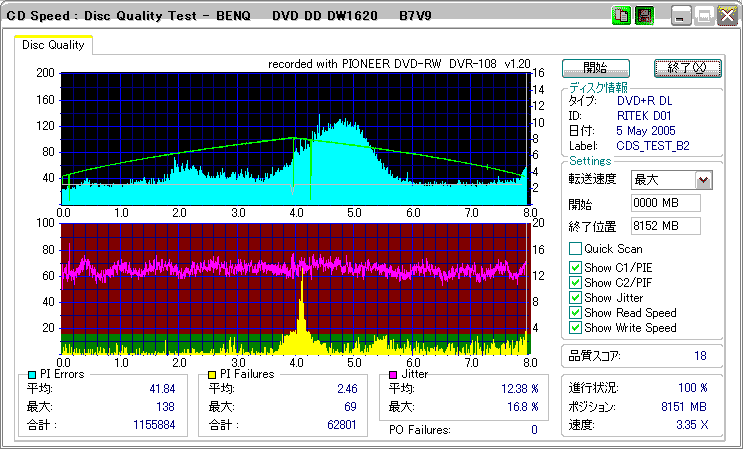743x449 pixels.
Task: Click the yellow PI Failures color swatch
Action: pos(213,374)
